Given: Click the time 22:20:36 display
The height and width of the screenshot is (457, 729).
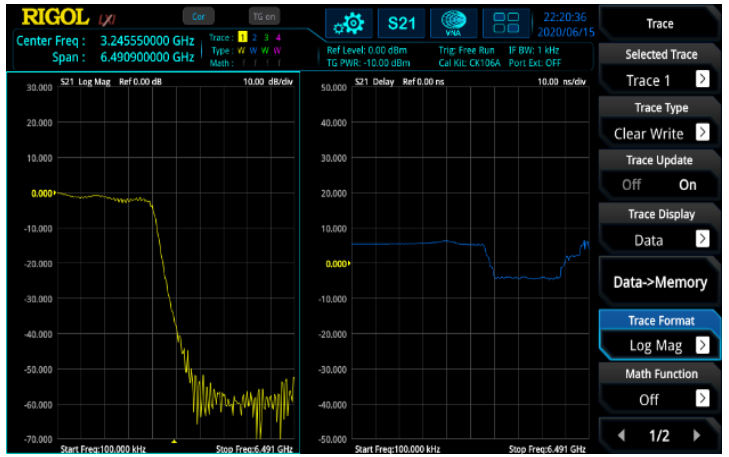Looking at the screenshot, I should tap(565, 17).
